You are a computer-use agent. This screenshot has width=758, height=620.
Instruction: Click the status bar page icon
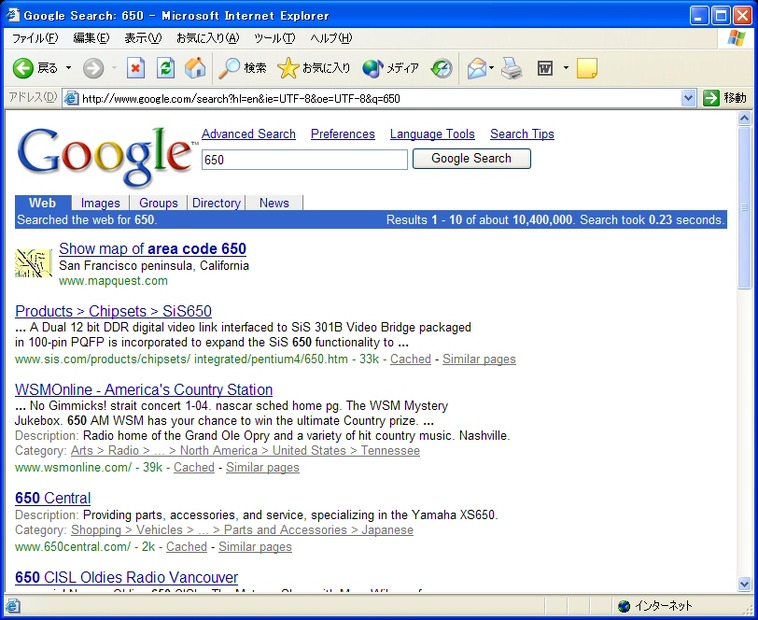[13, 606]
